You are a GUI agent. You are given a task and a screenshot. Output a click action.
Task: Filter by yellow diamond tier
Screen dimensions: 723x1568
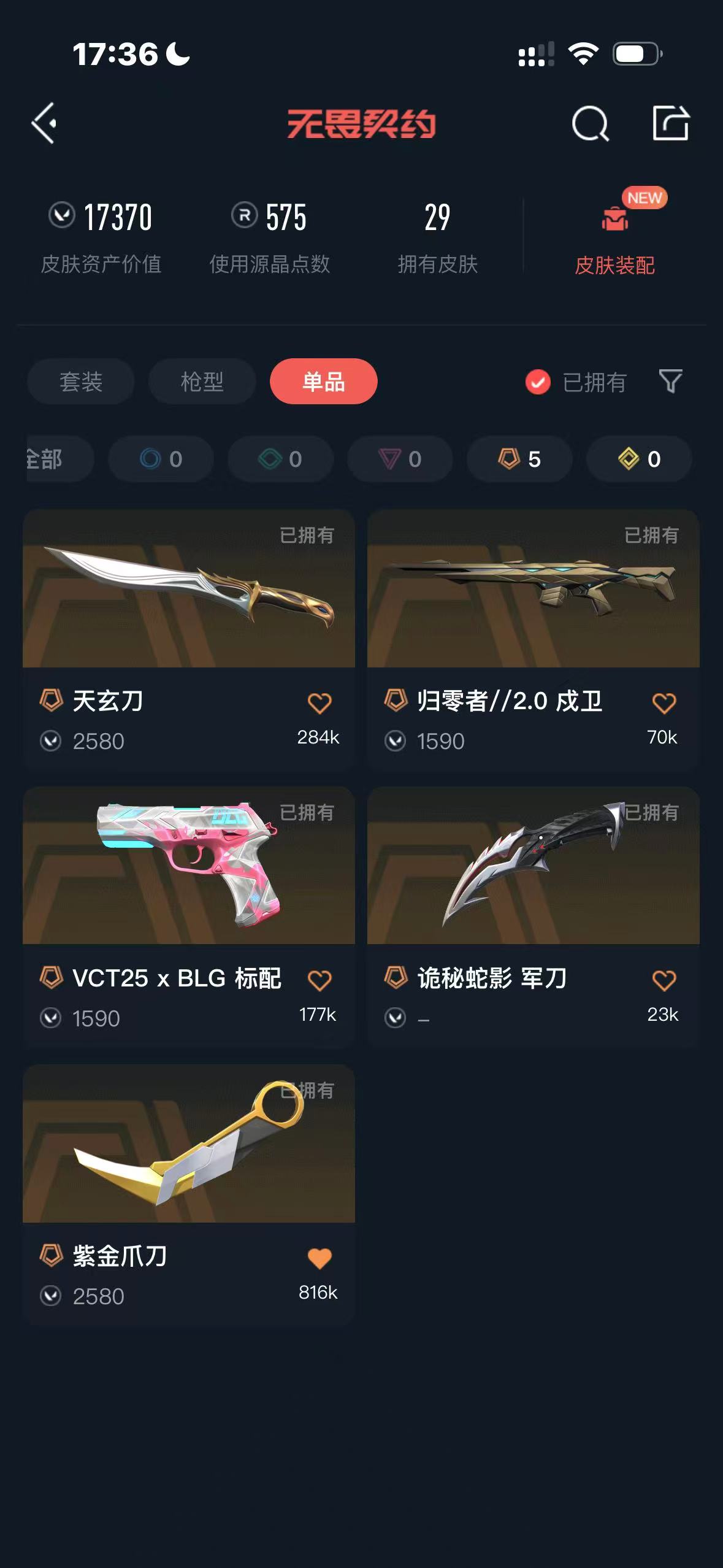(639, 459)
